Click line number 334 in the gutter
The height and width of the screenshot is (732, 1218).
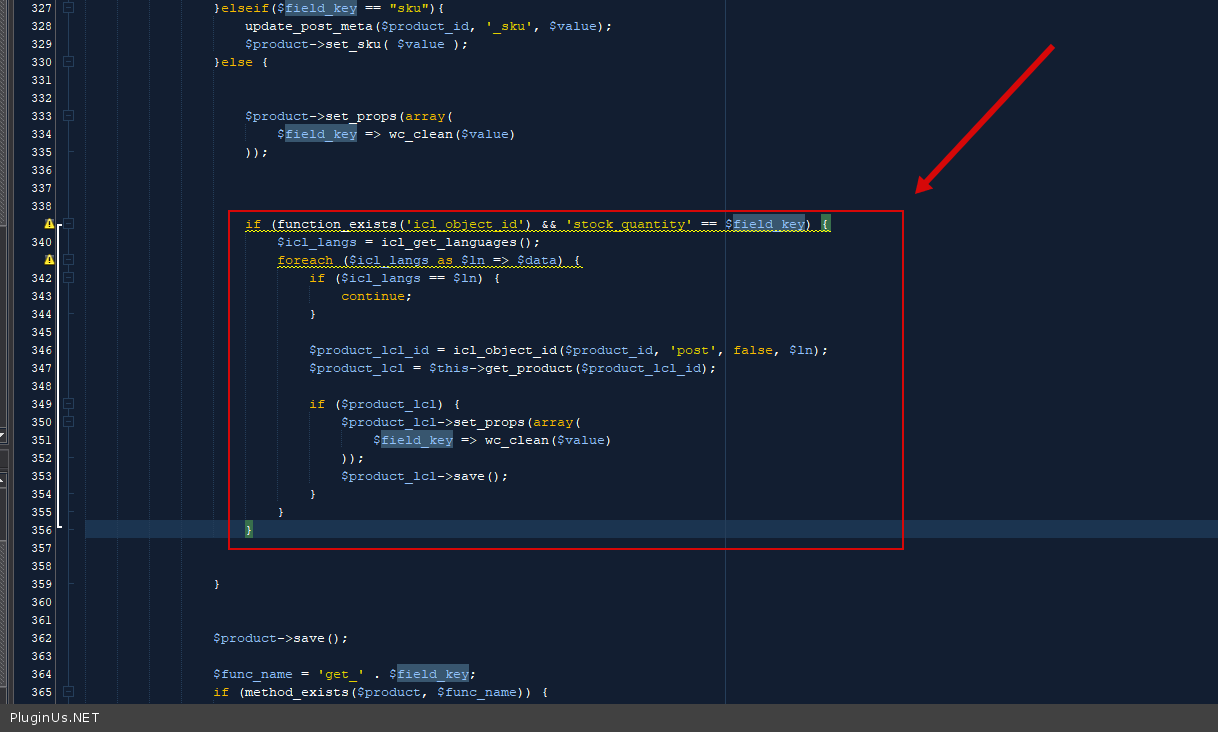pyautogui.click(x=41, y=134)
